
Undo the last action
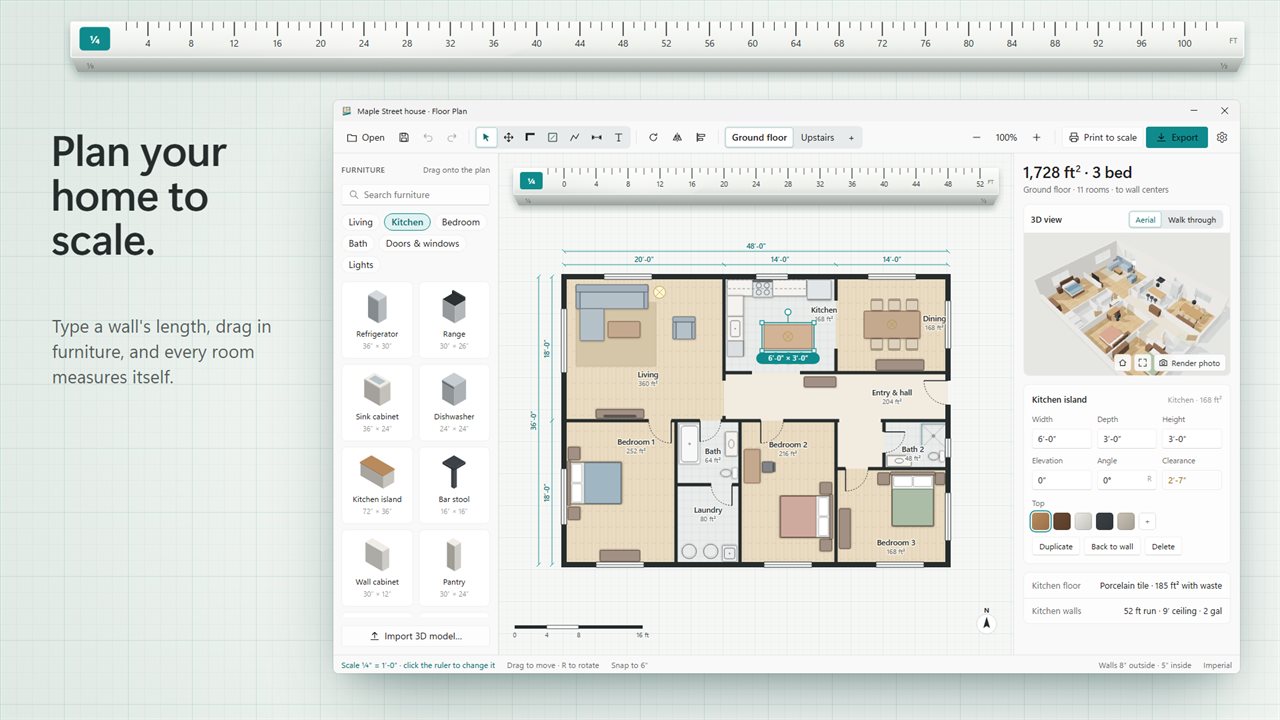tap(428, 138)
